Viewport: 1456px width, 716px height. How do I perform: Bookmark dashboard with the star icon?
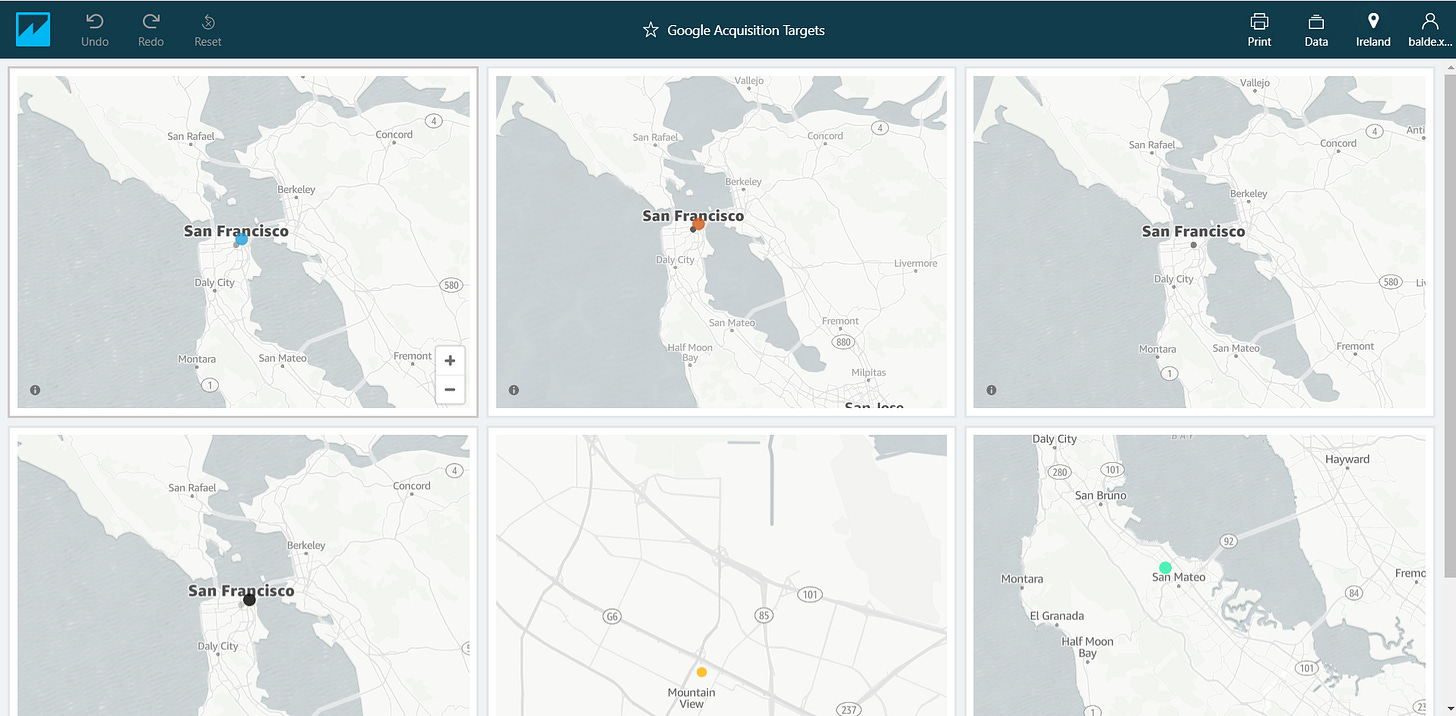650,30
